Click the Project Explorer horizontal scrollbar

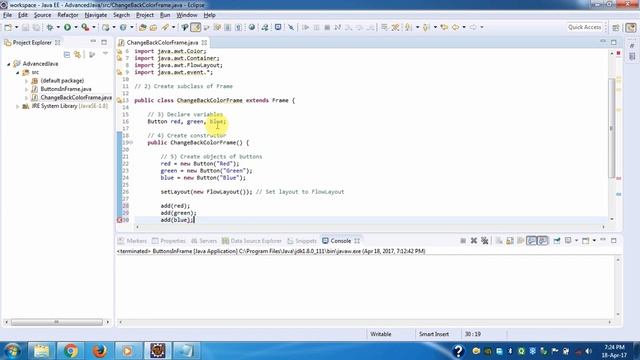(x=57, y=322)
